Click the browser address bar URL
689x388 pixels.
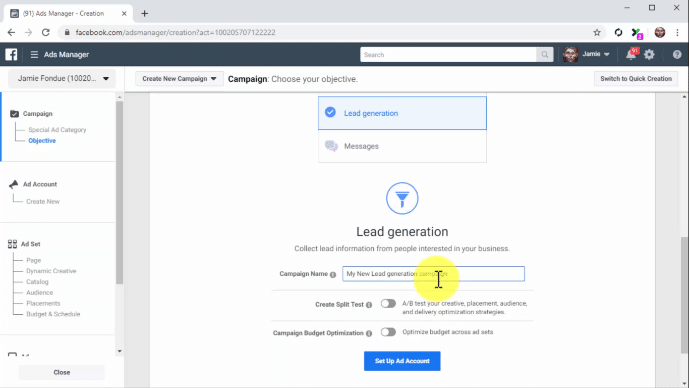pos(175,32)
